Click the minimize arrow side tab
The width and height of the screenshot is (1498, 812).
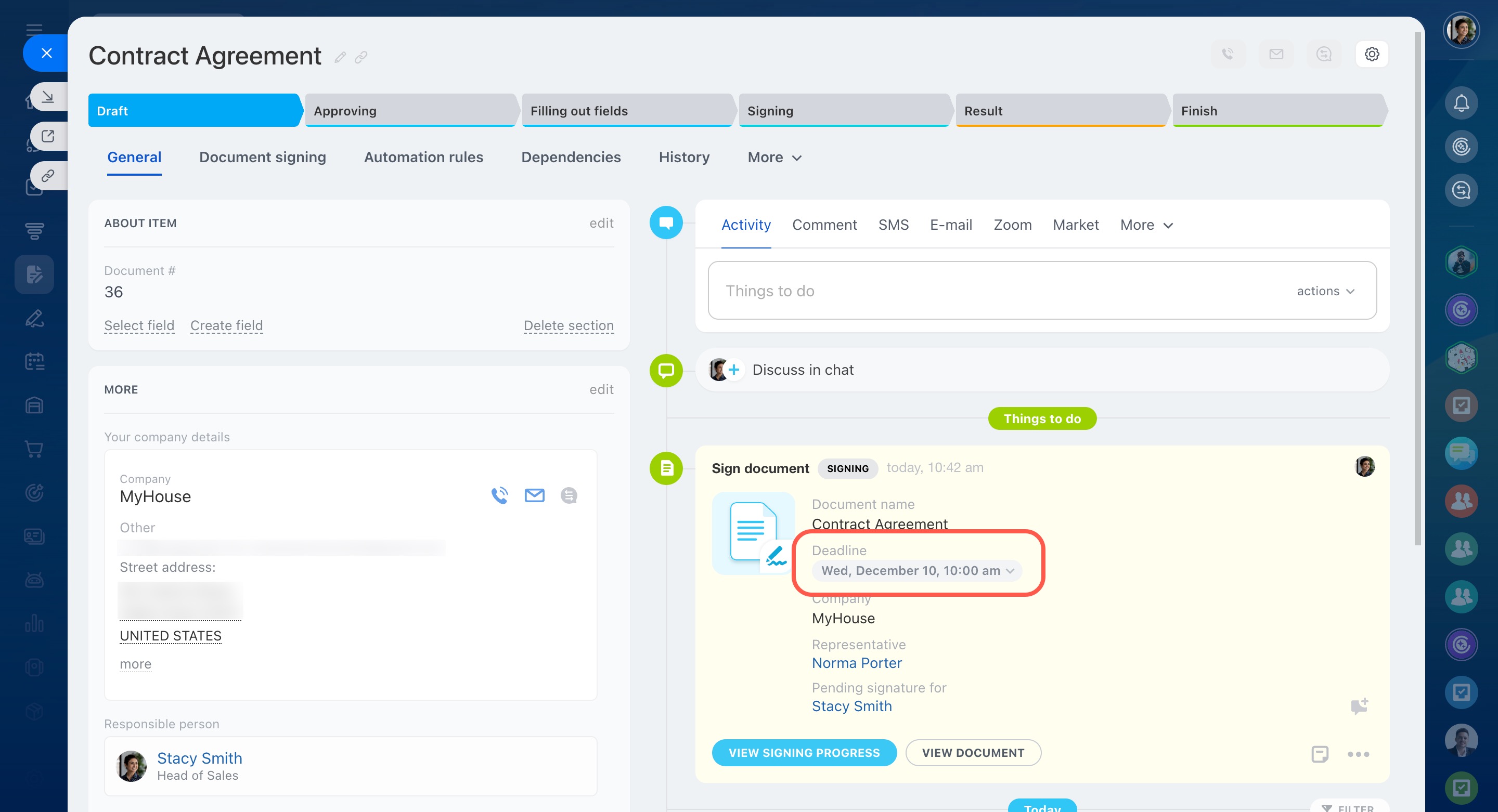(49, 97)
